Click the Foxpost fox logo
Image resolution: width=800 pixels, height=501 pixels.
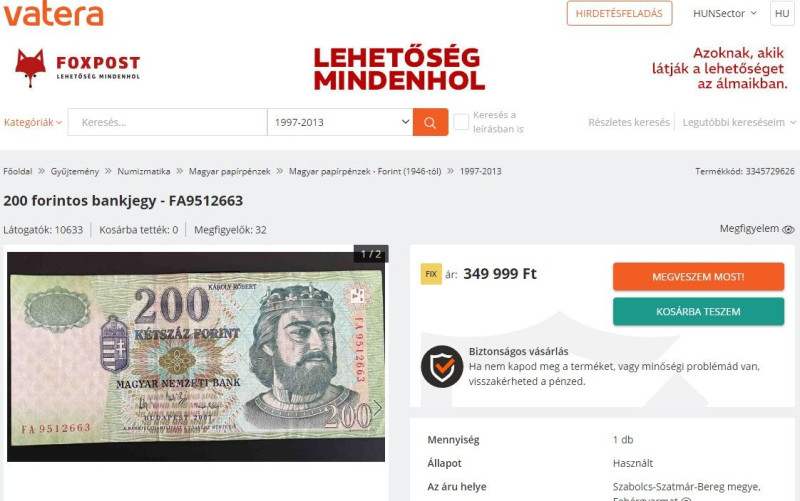coord(30,68)
